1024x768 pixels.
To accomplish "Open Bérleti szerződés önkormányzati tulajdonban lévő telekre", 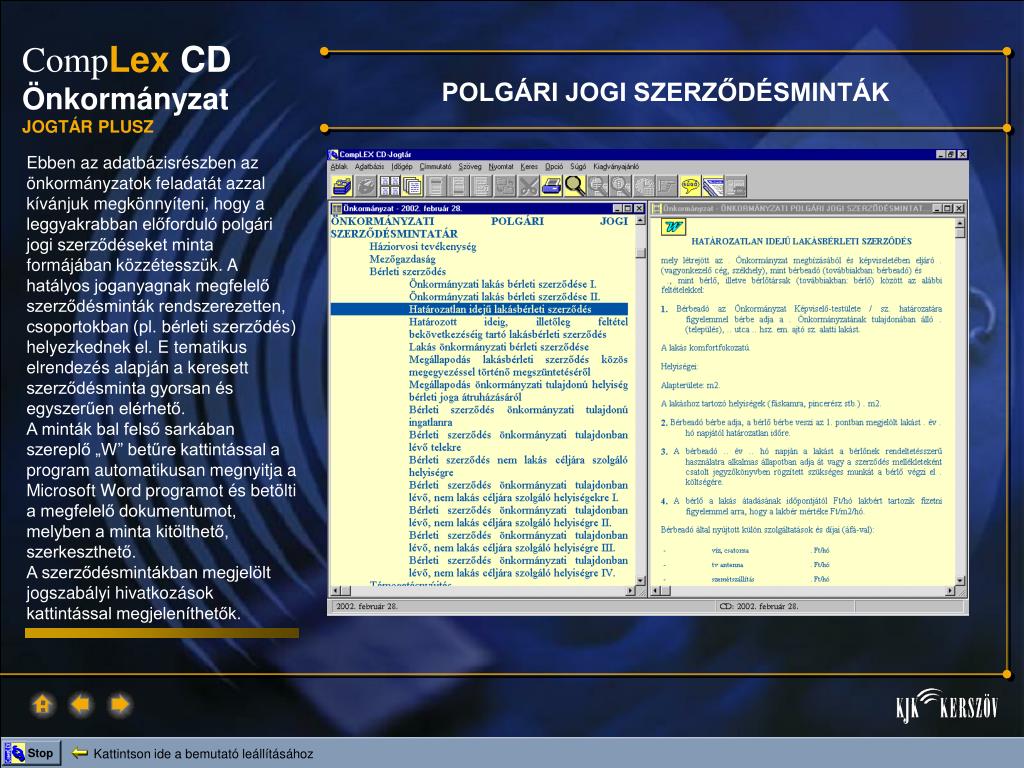I will click(518, 441).
